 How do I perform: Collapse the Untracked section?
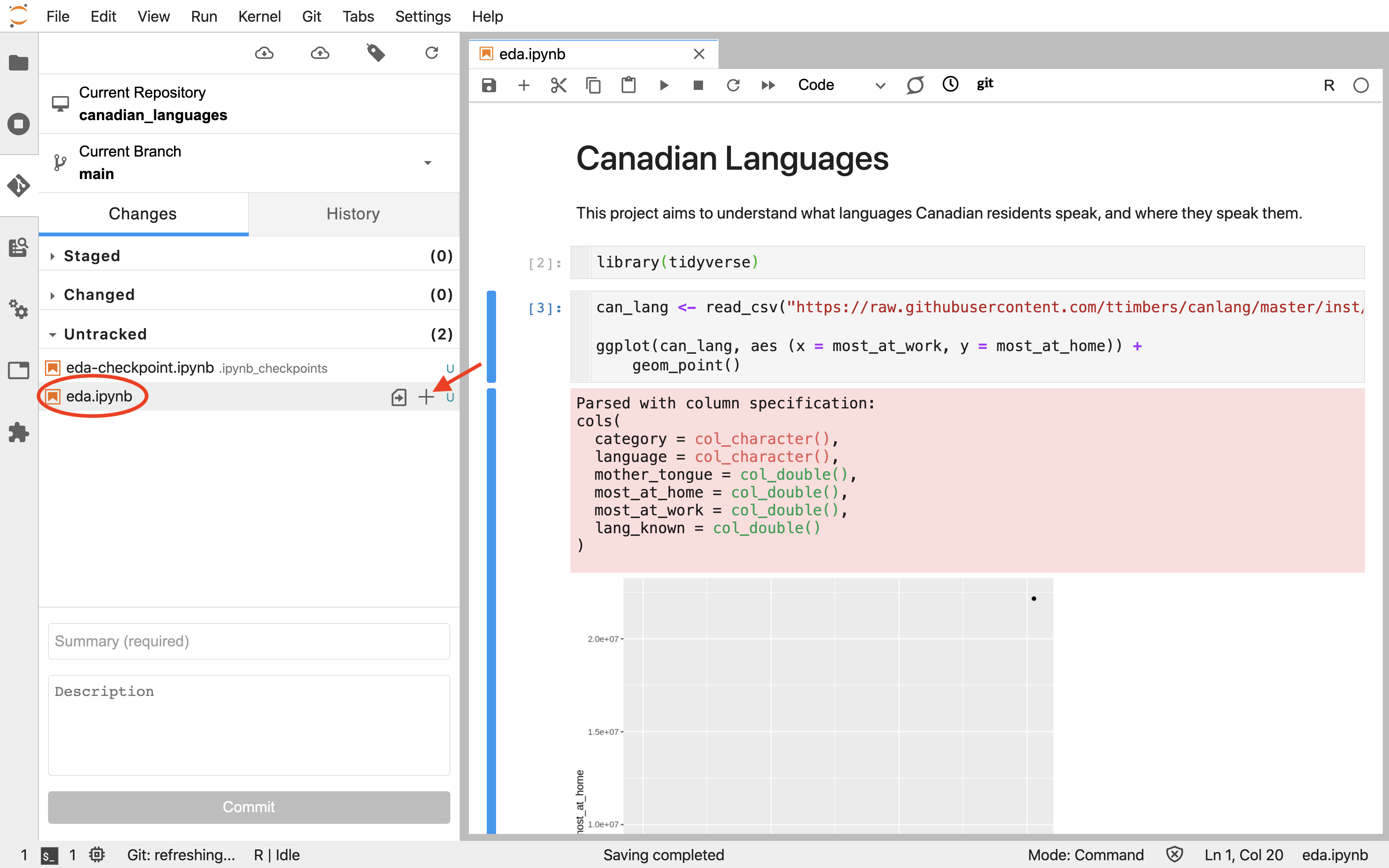click(249, 334)
